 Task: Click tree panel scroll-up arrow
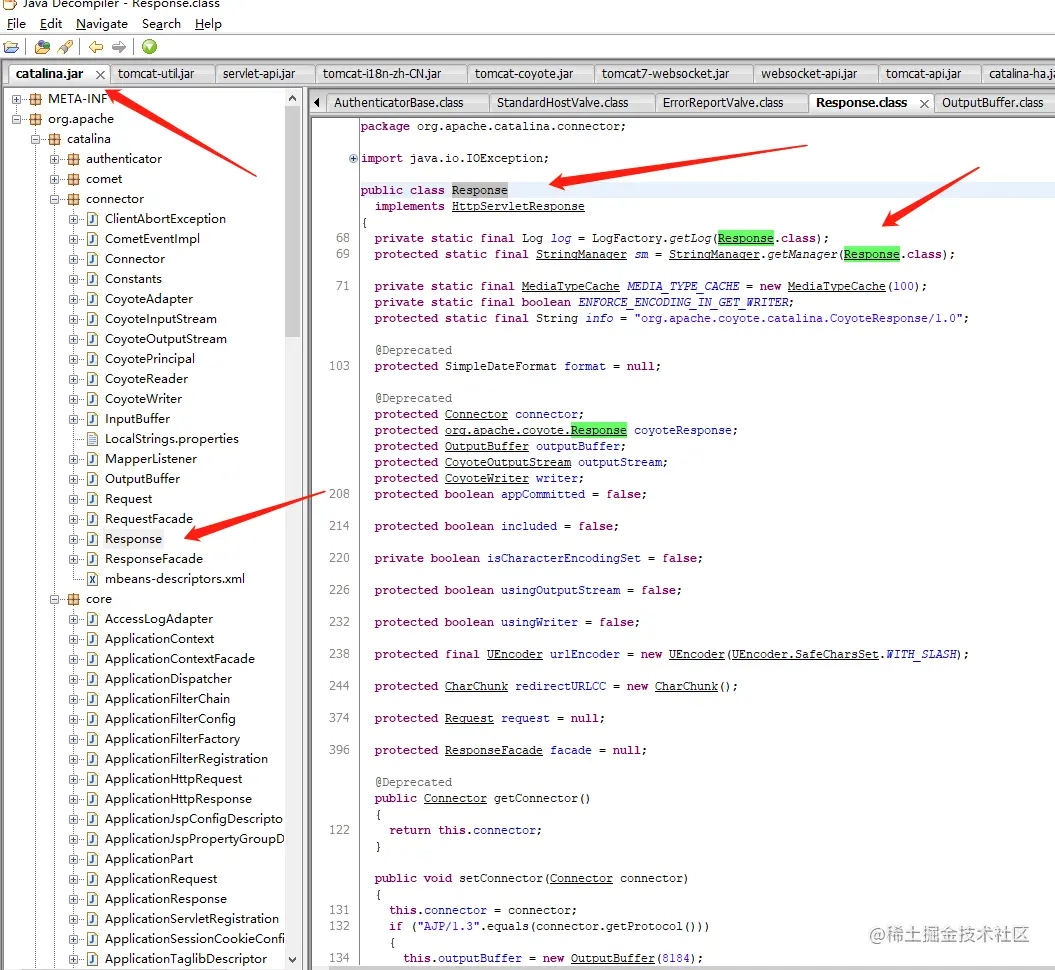292,99
